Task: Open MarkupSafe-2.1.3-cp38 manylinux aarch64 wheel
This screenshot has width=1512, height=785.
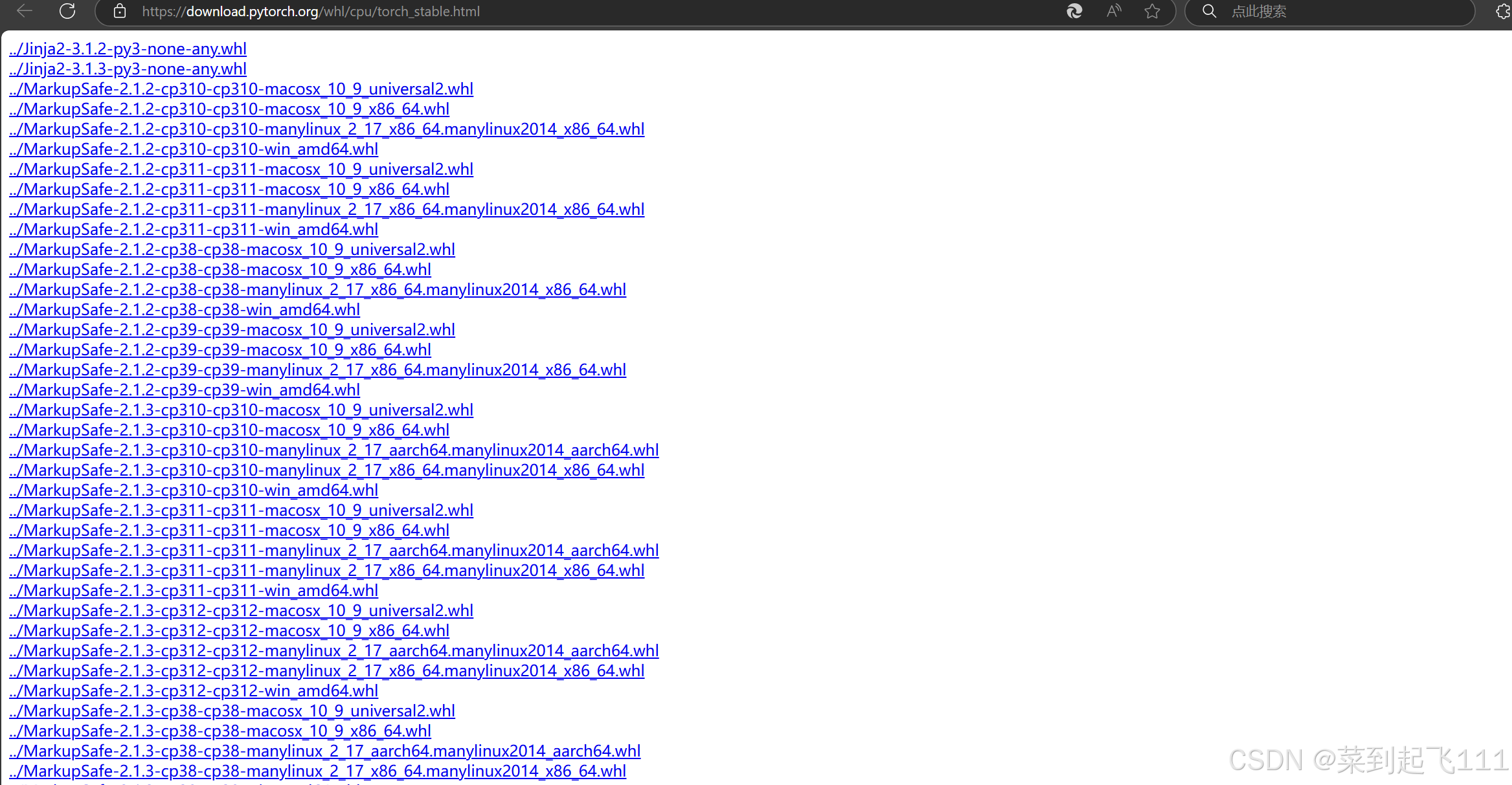Action: pyautogui.click(x=324, y=751)
